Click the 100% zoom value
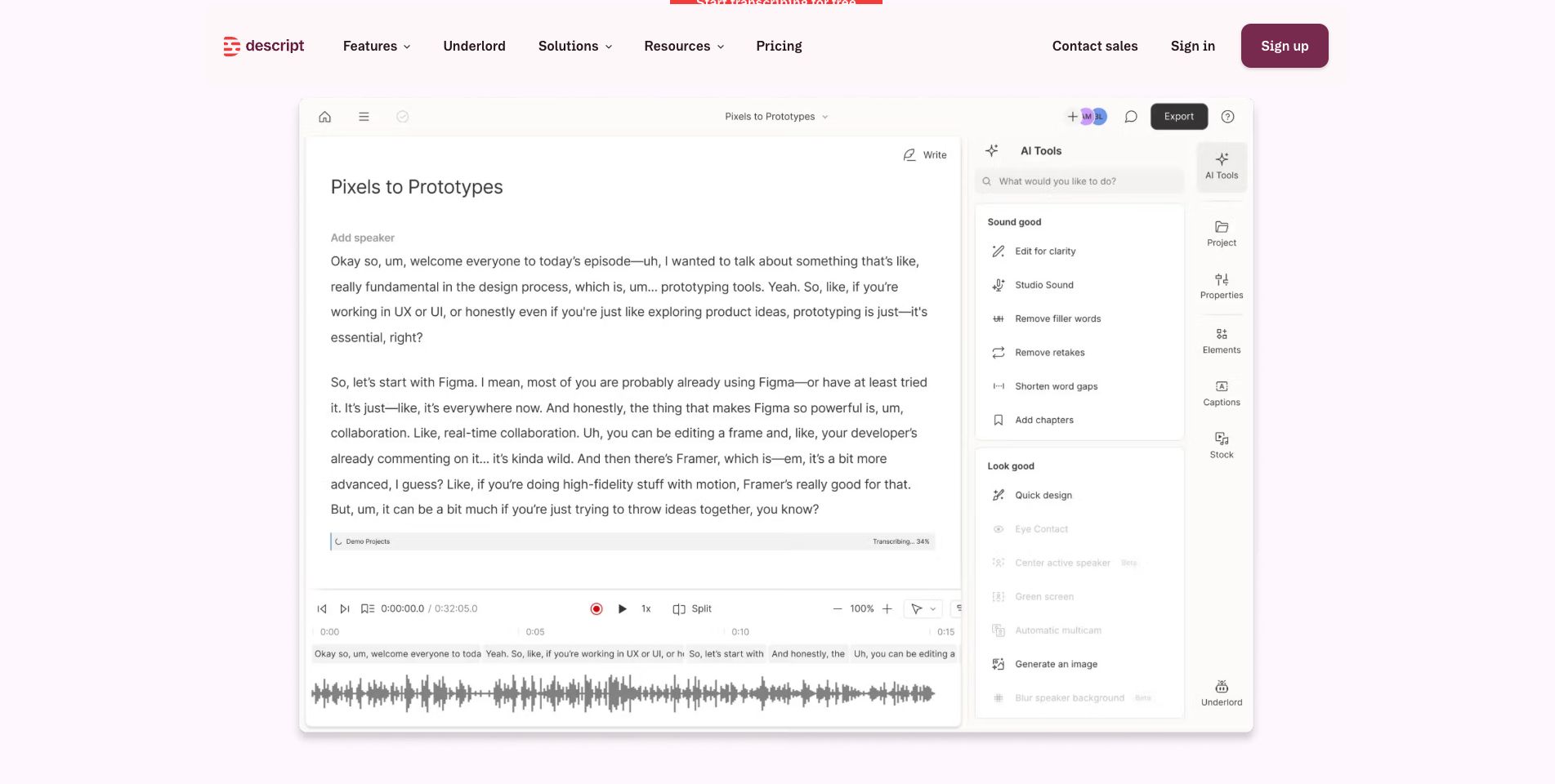1555x784 pixels. [862, 609]
